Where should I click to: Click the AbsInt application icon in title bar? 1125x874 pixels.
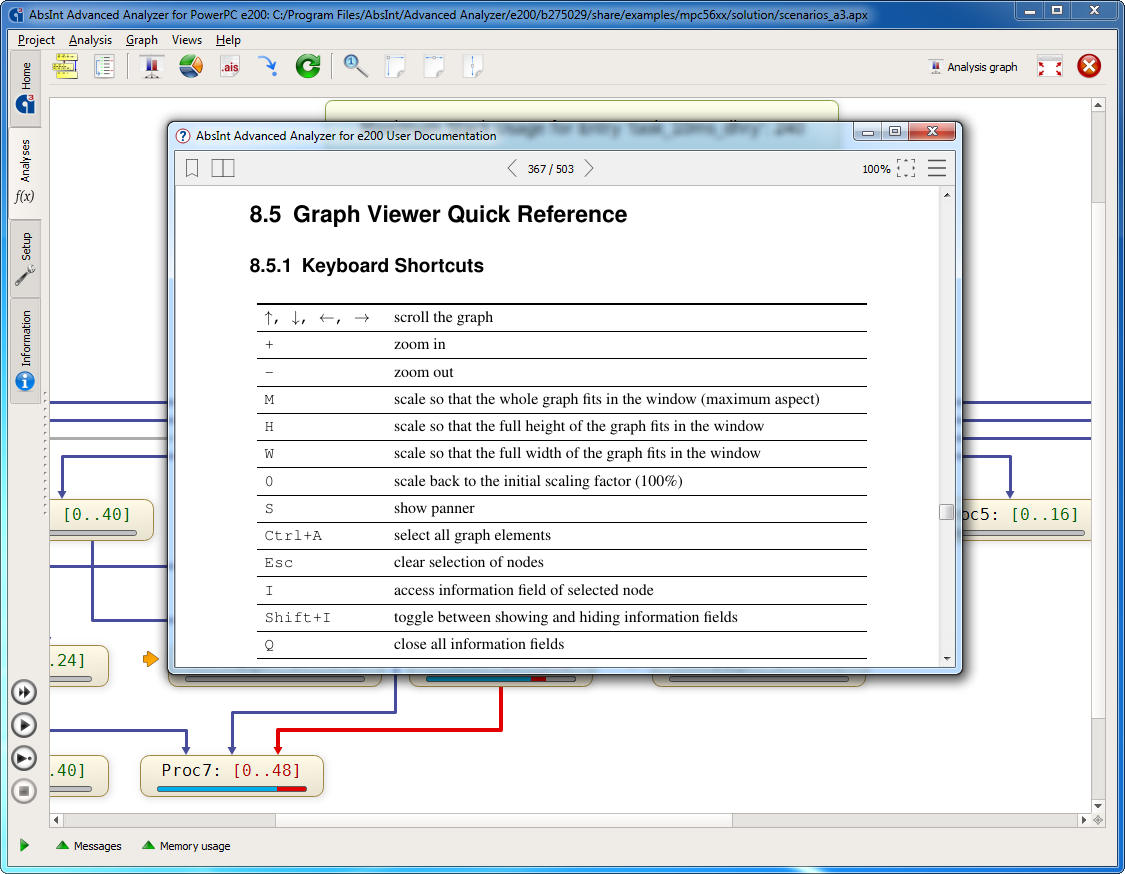[x=16, y=14]
